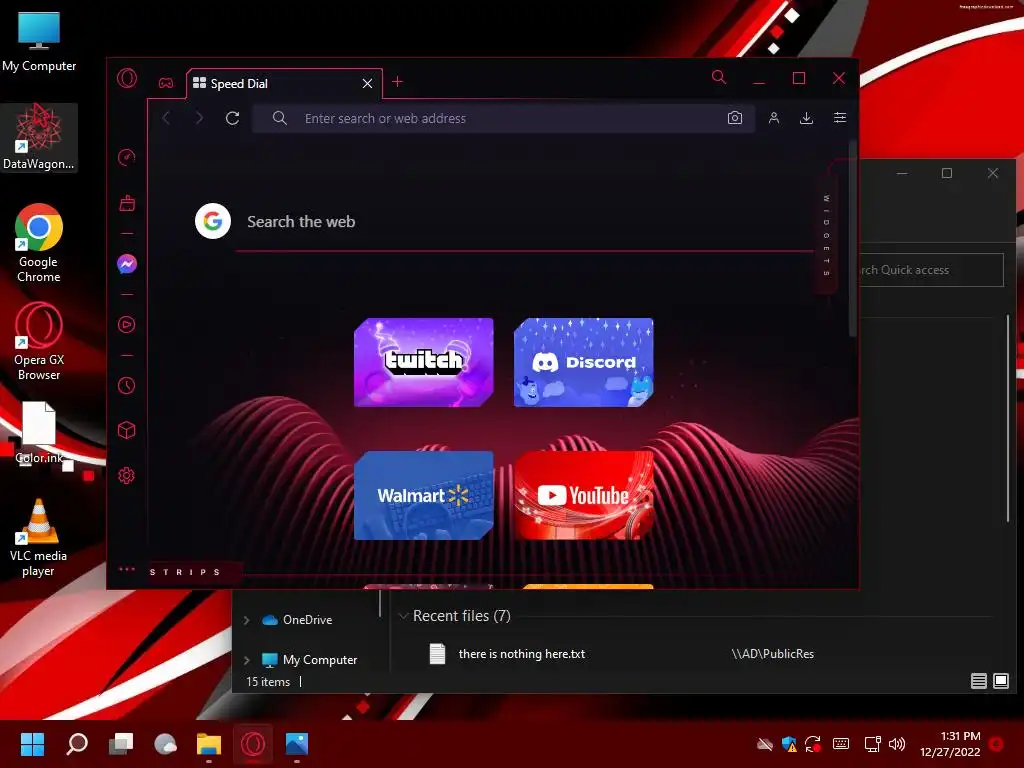
Task: Open the Photos app taskbar icon
Action: (x=297, y=743)
